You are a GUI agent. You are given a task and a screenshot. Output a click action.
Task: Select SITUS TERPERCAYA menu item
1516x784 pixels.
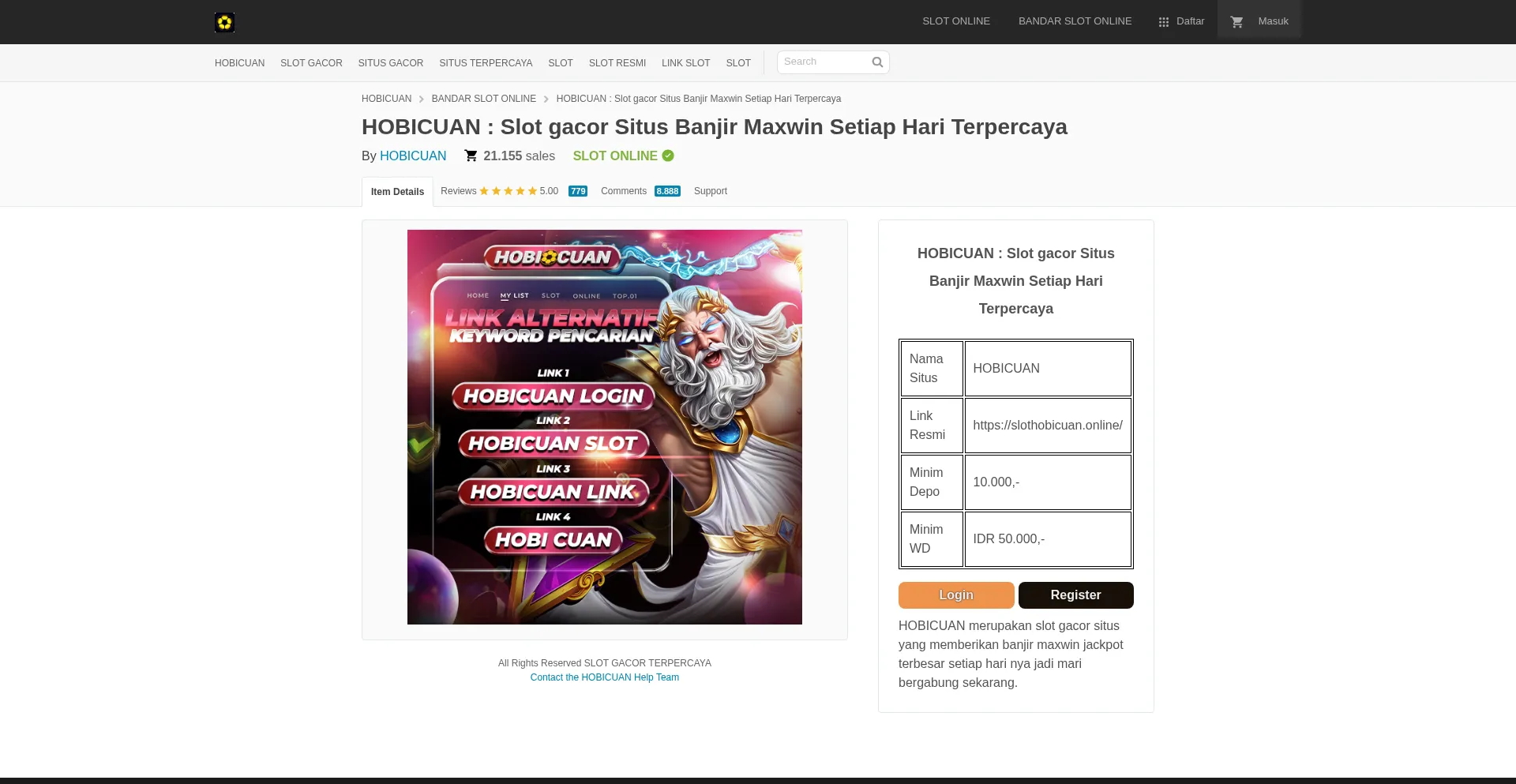point(486,63)
